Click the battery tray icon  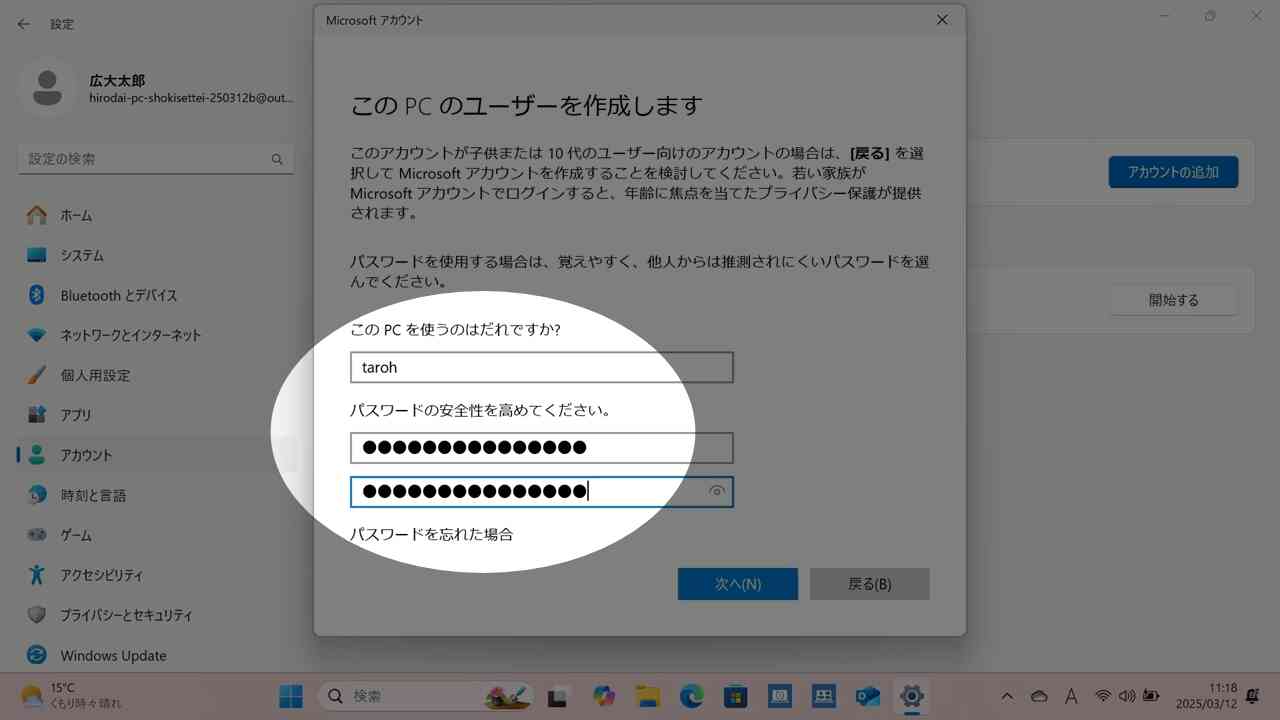pos(1151,696)
